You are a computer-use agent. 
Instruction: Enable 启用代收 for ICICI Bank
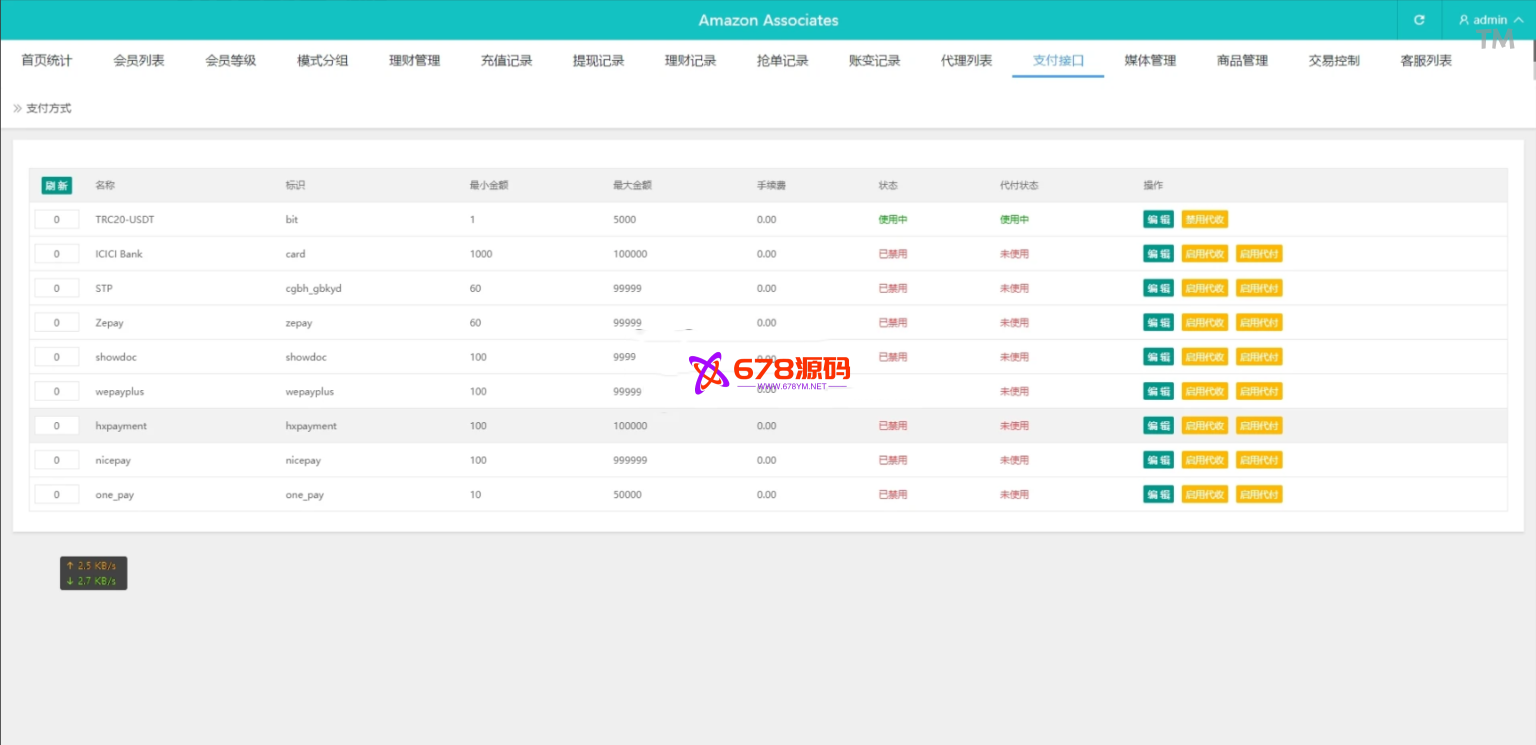point(1204,254)
